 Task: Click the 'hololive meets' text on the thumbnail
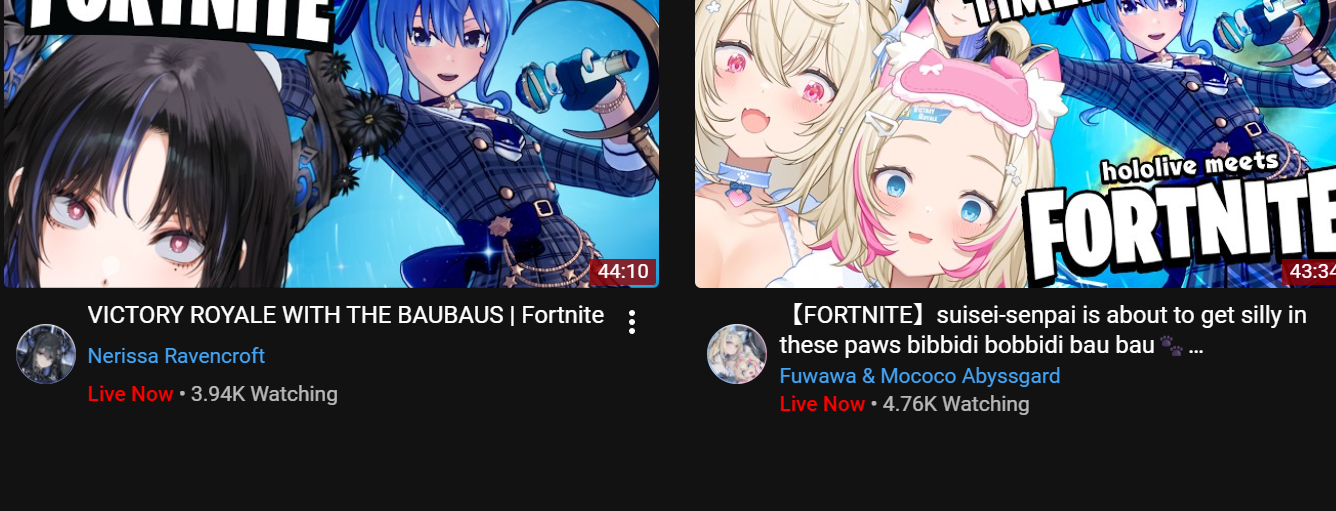click(1190, 167)
